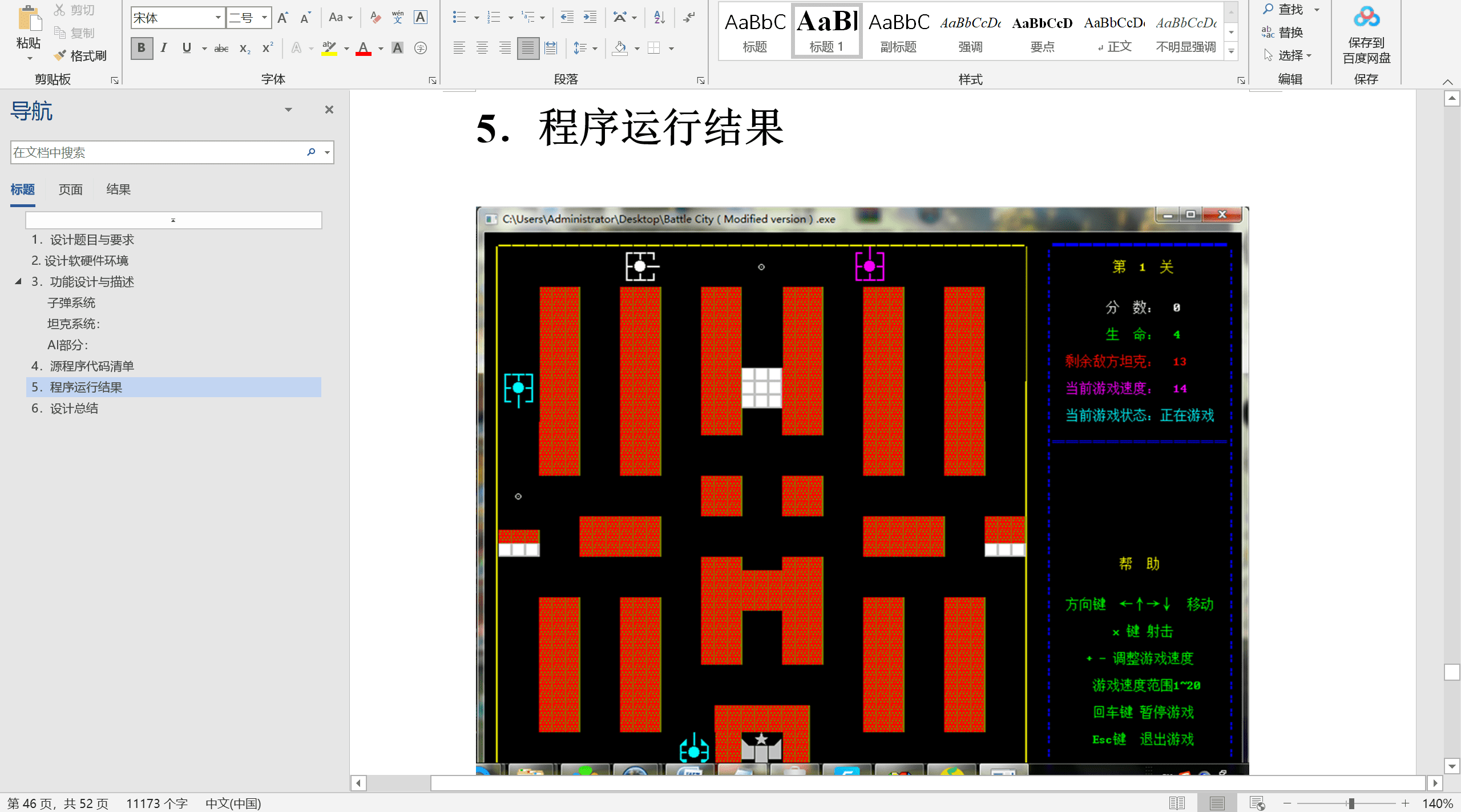Toggle Underline formatting

[x=187, y=48]
